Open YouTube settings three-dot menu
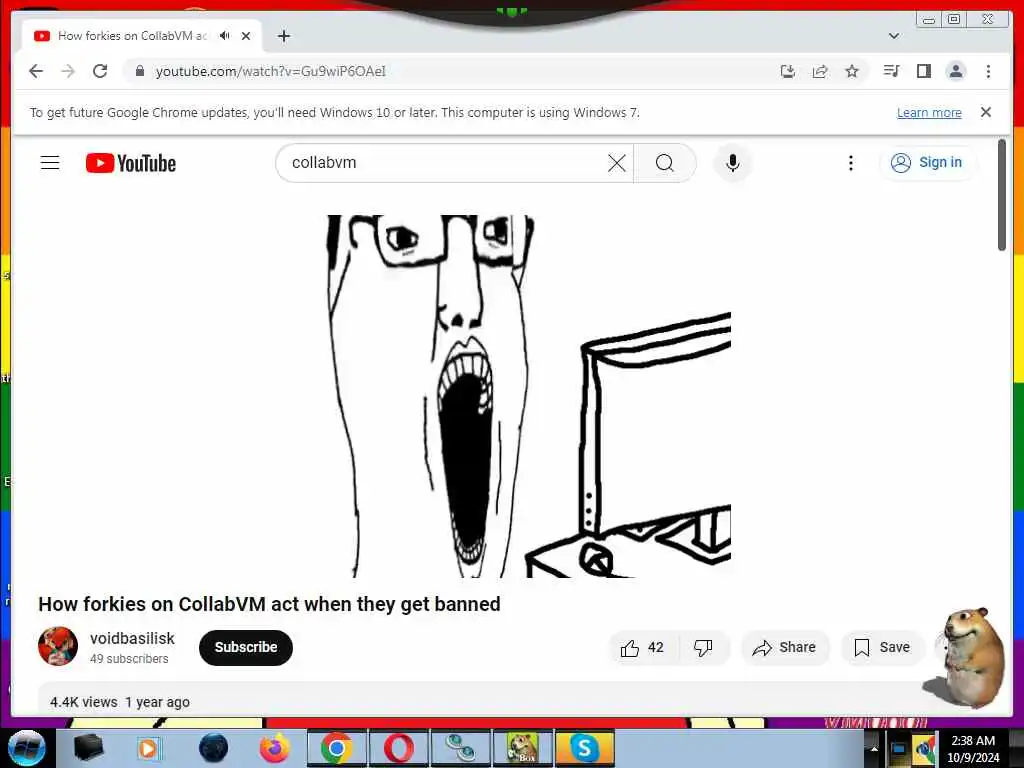This screenshot has width=1024, height=768. [x=850, y=163]
